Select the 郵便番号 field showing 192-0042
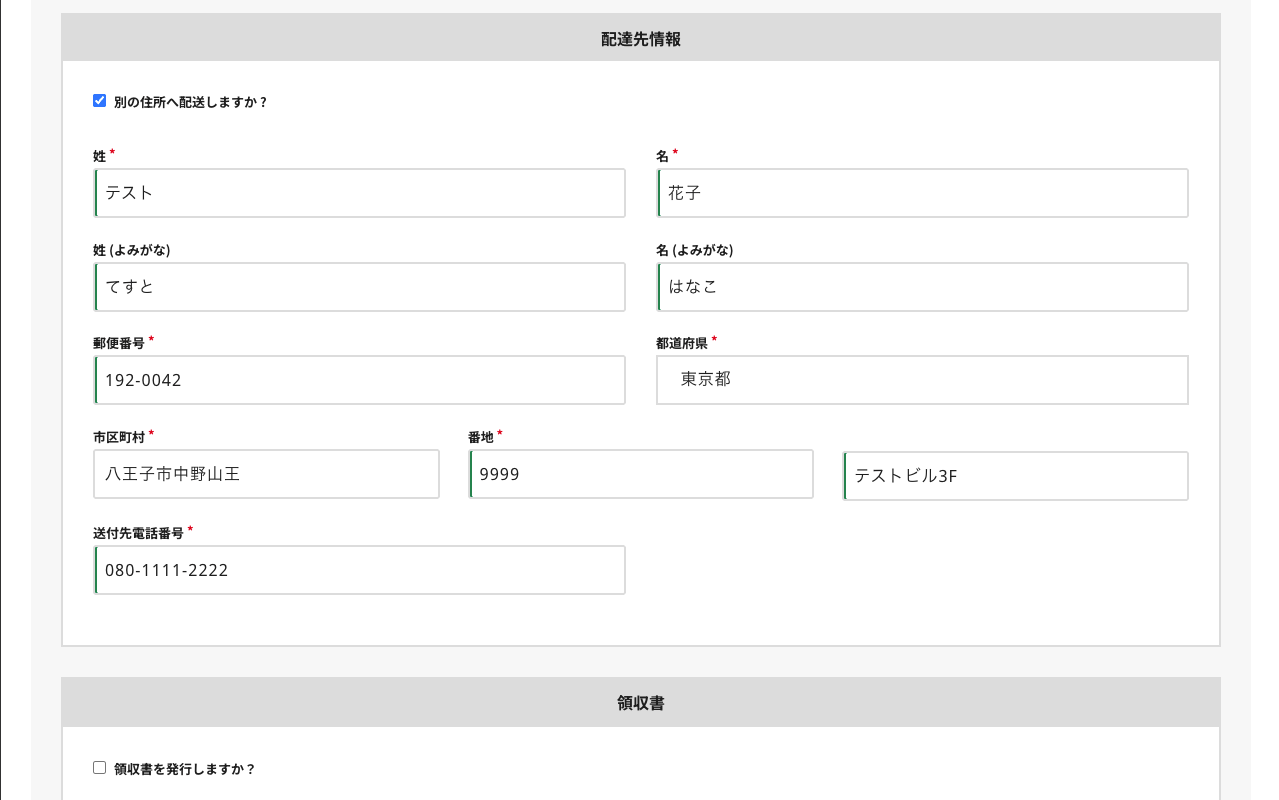1279x800 pixels. point(360,380)
